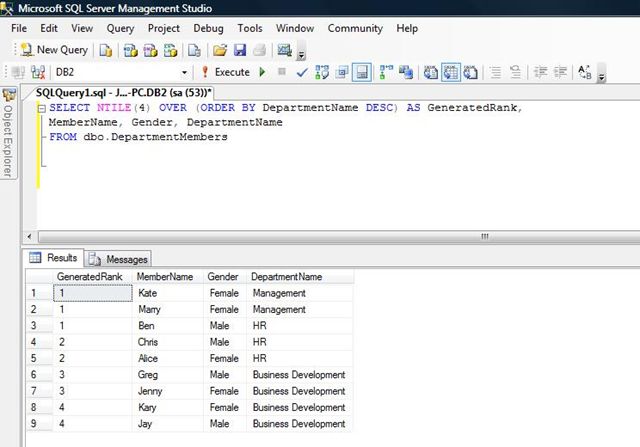Click the MemberName column header
The image size is (640, 447).
[x=168, y=277]
